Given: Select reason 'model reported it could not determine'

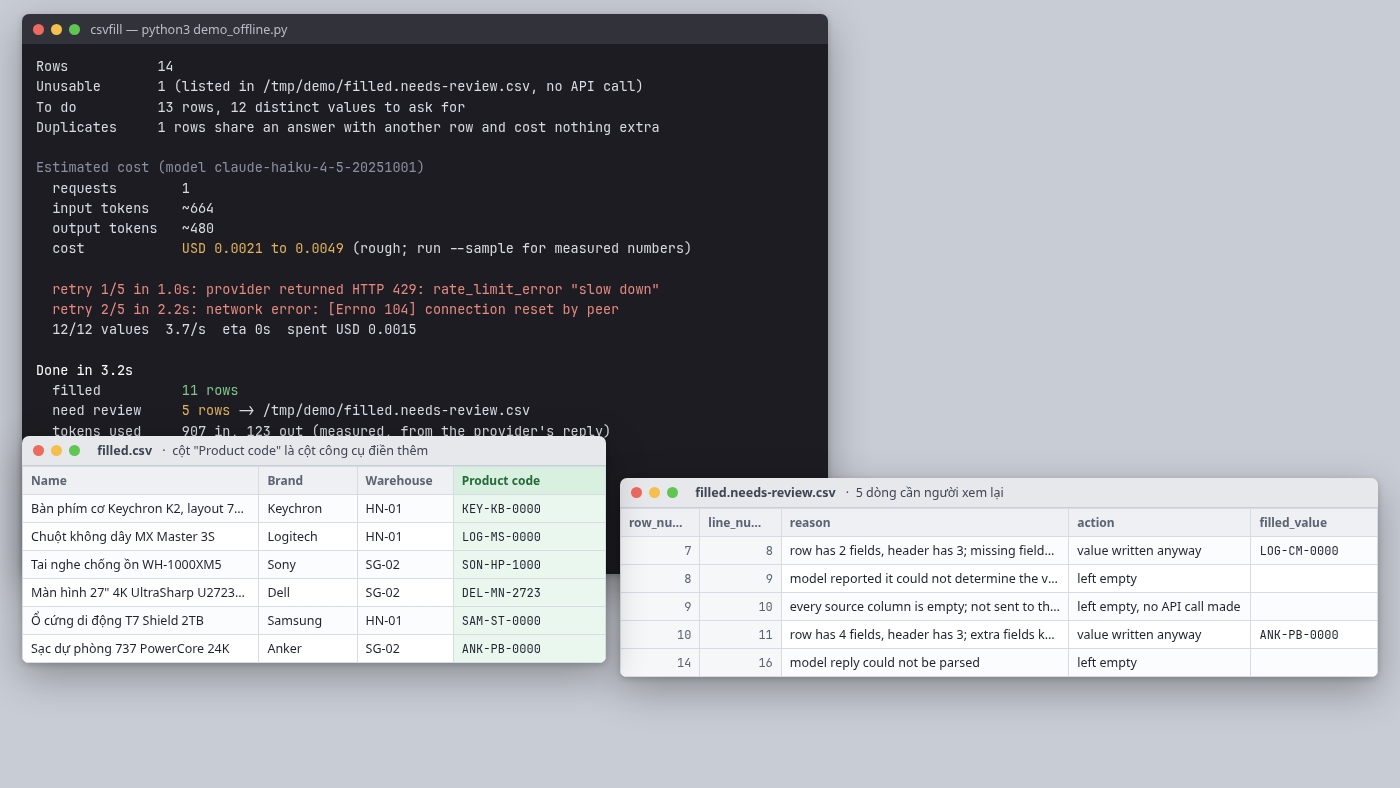Looking at the screenshot, I should click(x=925, y=579).
